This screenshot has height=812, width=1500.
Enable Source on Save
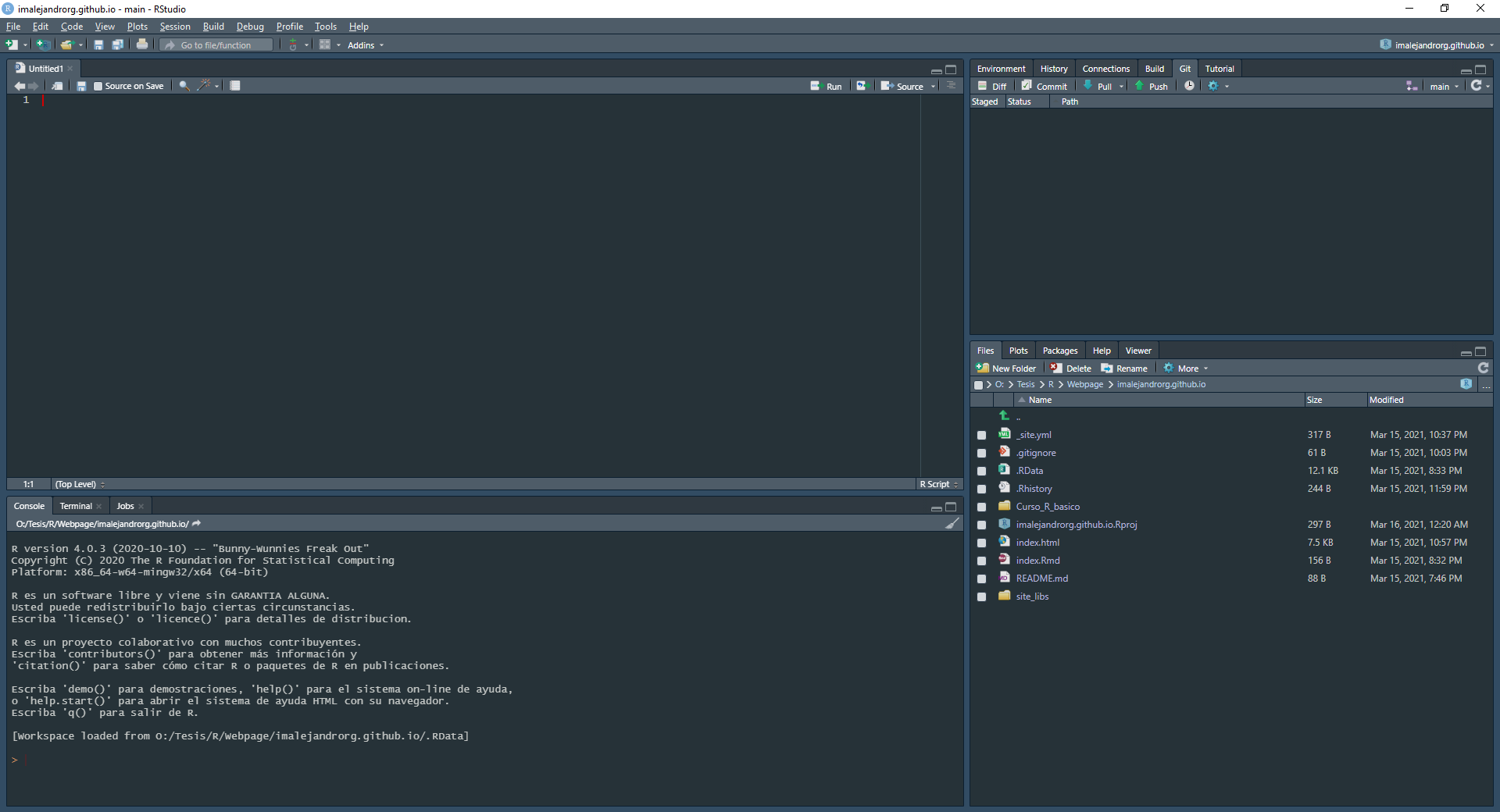point(97,86)
